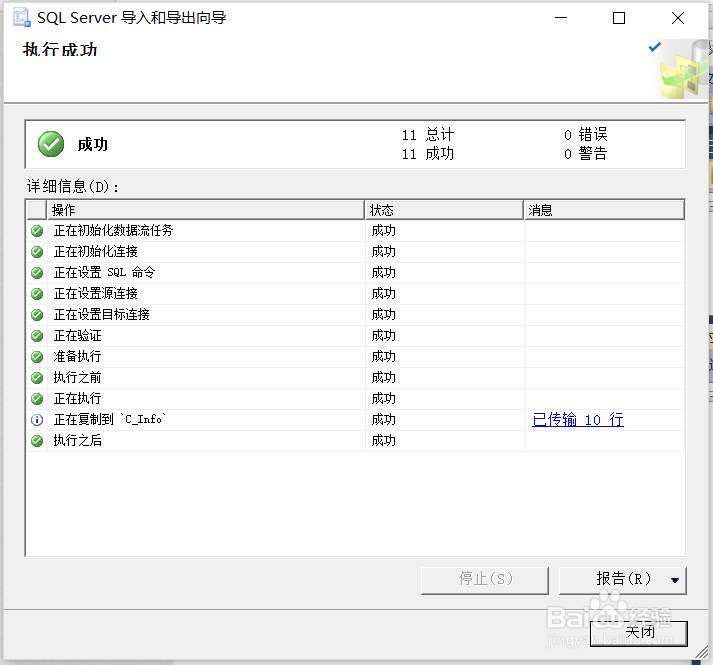Select the 正在验证 row text
713x665 pixels.
click(77, 336)
